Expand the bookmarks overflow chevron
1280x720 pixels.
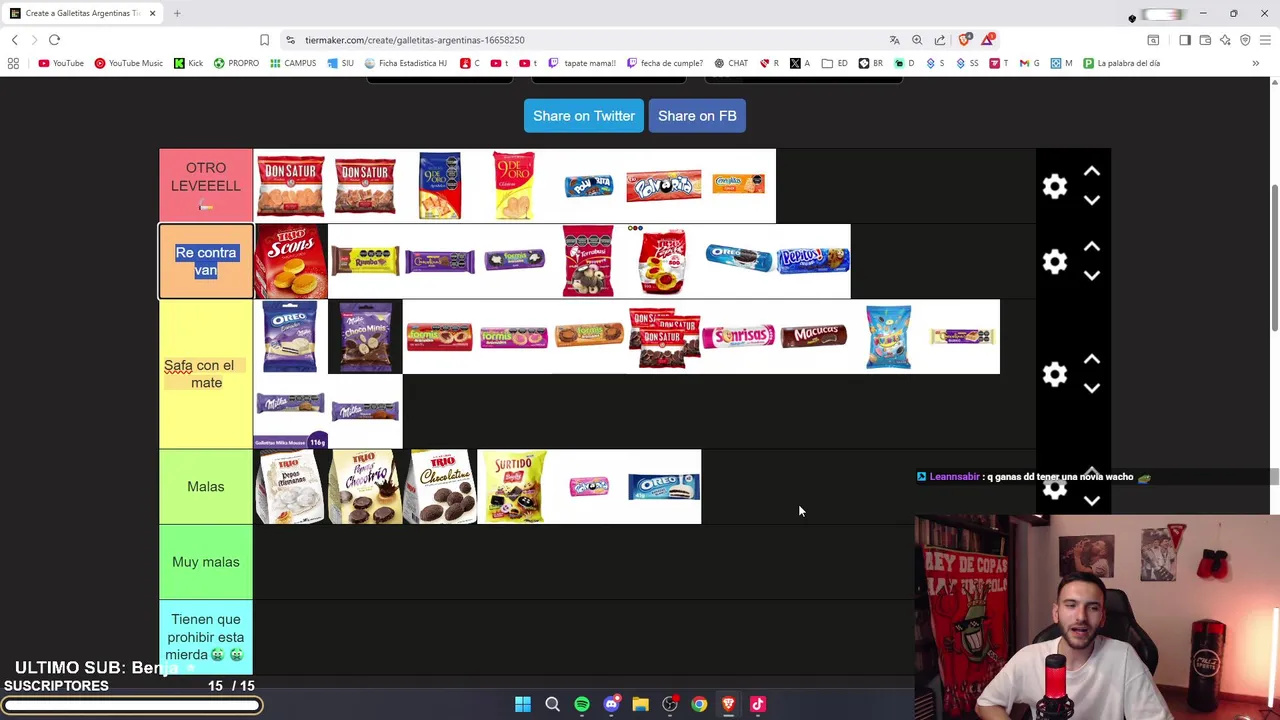tap(1255, 63)
